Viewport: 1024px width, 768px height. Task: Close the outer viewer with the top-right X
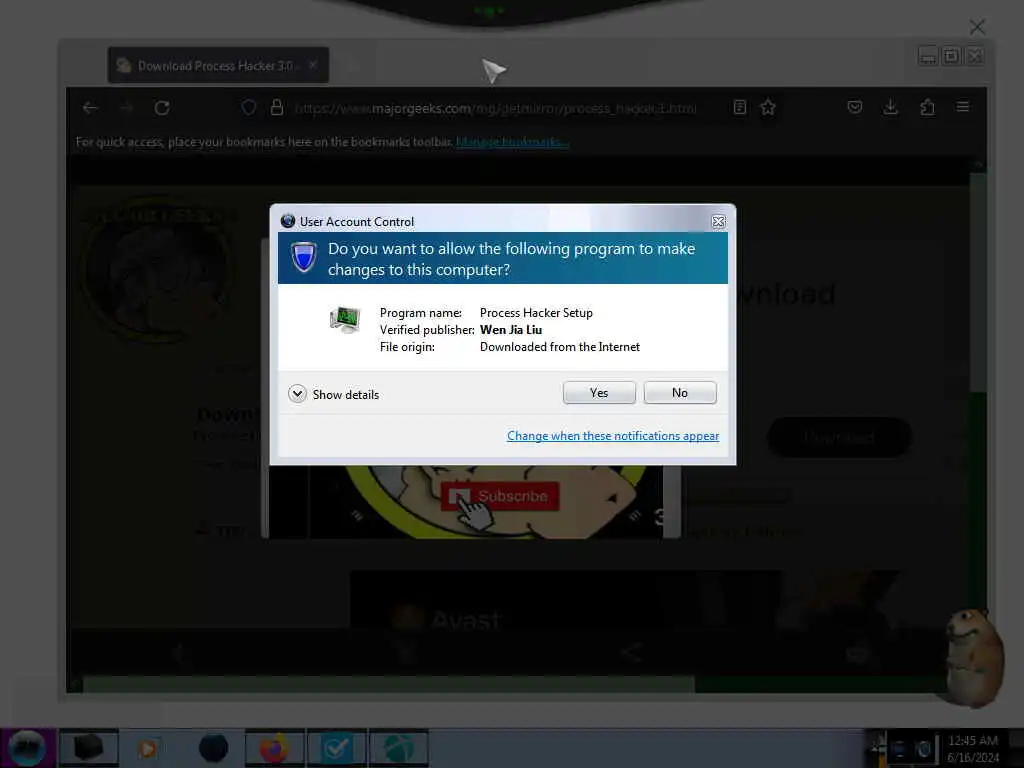pos(977,27)
